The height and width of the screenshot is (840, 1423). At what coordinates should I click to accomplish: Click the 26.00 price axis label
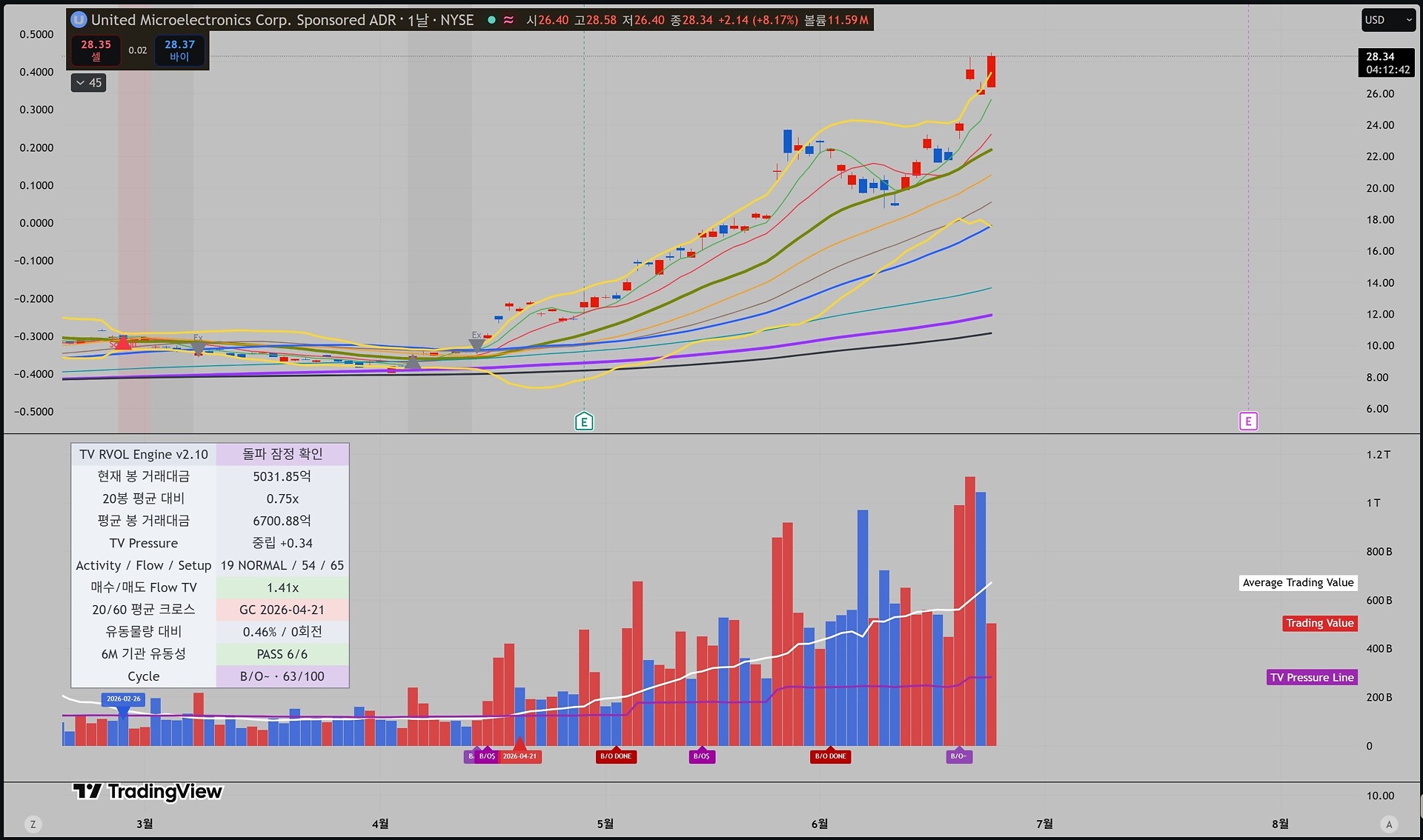pyautogui.click(x=1380, y=94)
